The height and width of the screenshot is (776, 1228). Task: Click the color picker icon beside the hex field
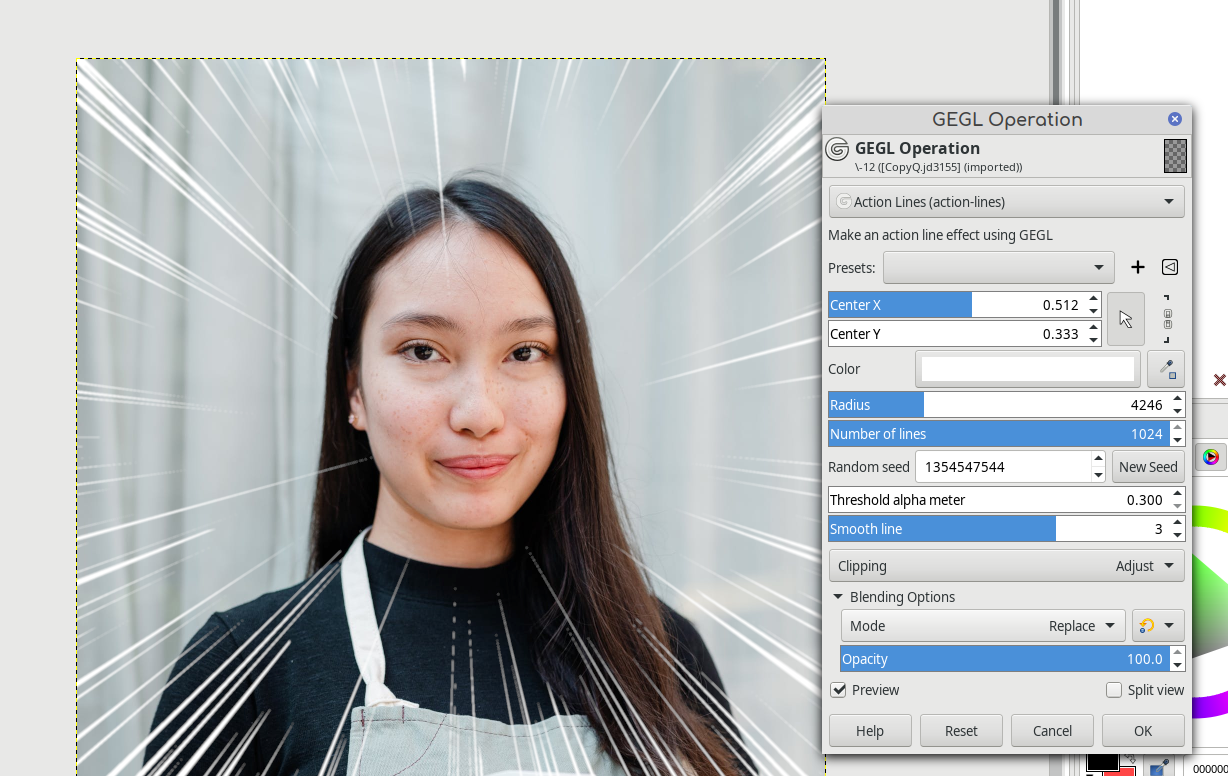coord(1160,767)
